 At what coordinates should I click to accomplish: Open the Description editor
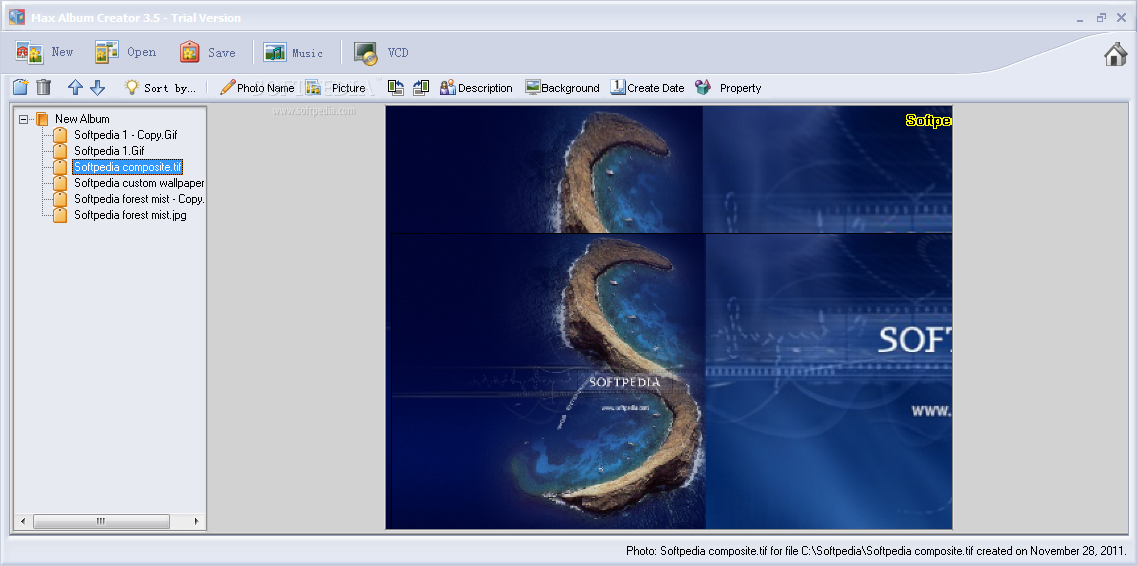[x=476, y=88]
